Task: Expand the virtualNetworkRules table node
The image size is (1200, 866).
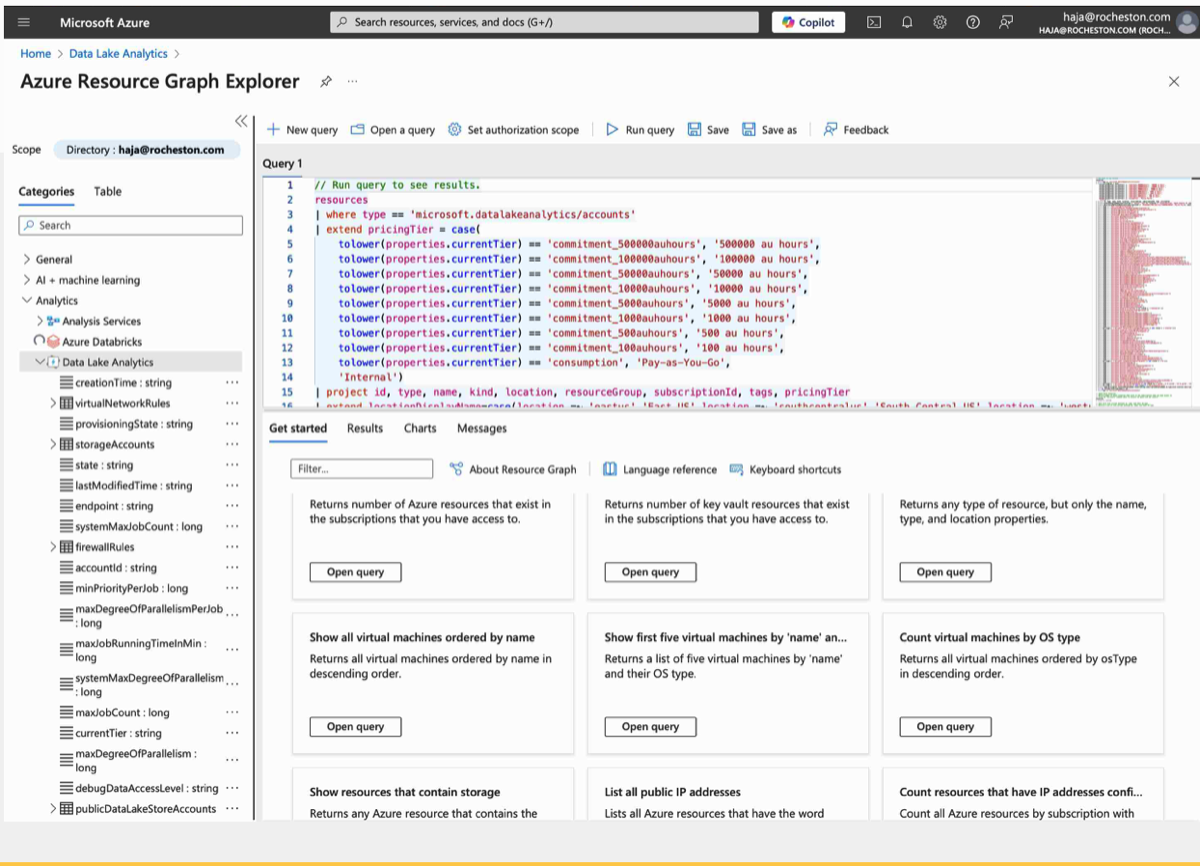Action: [x=53, y=403]
